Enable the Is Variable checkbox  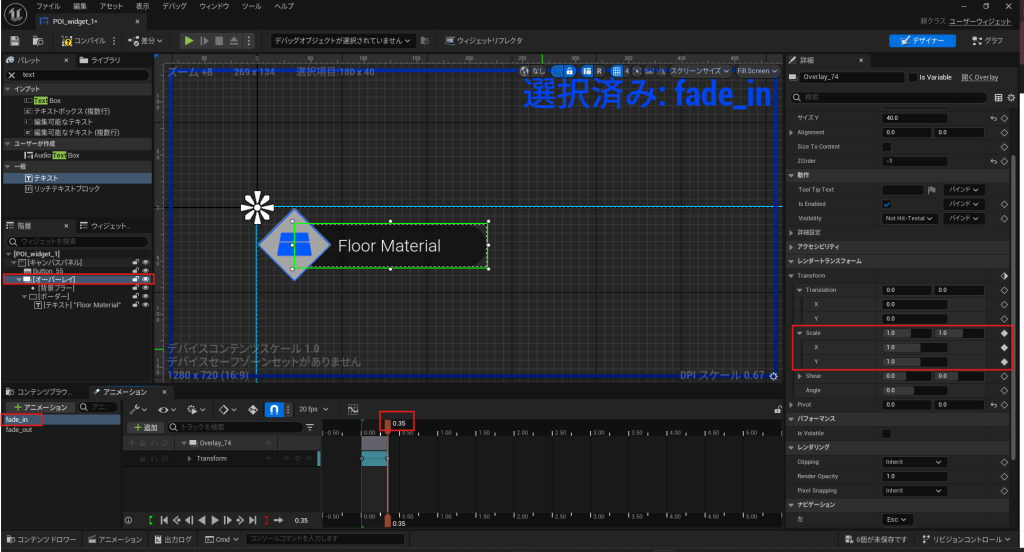(x=911, y=77)
